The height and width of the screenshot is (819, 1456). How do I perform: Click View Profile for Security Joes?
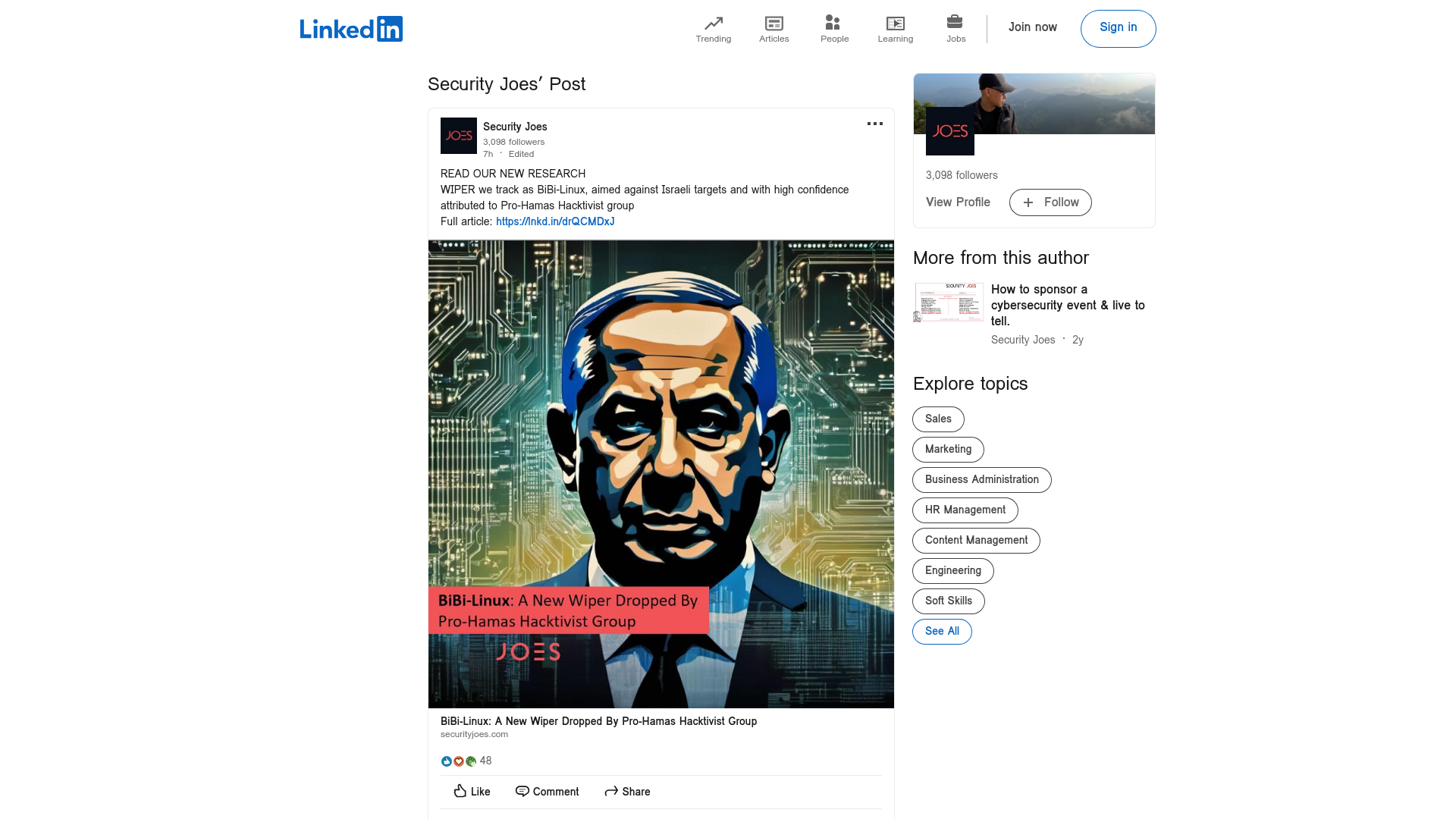957,202
